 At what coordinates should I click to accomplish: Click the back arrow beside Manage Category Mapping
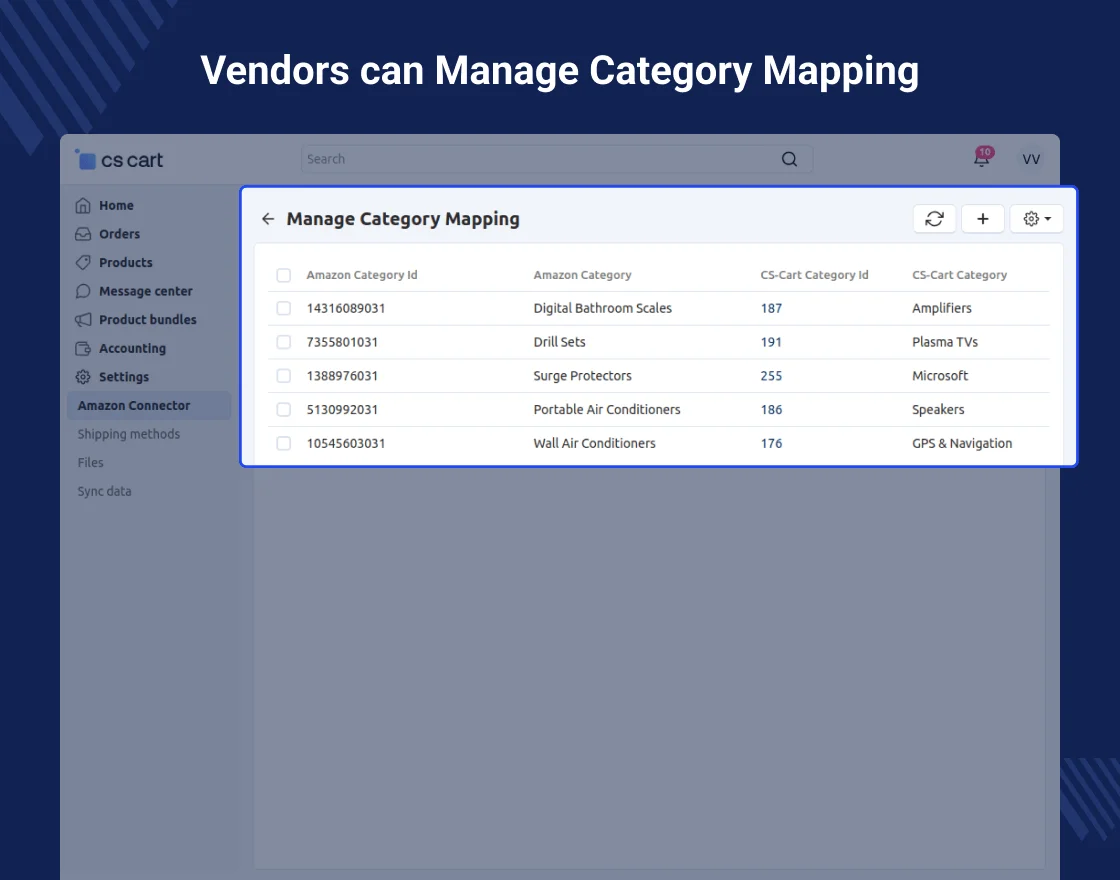click(x=268, y=219)
